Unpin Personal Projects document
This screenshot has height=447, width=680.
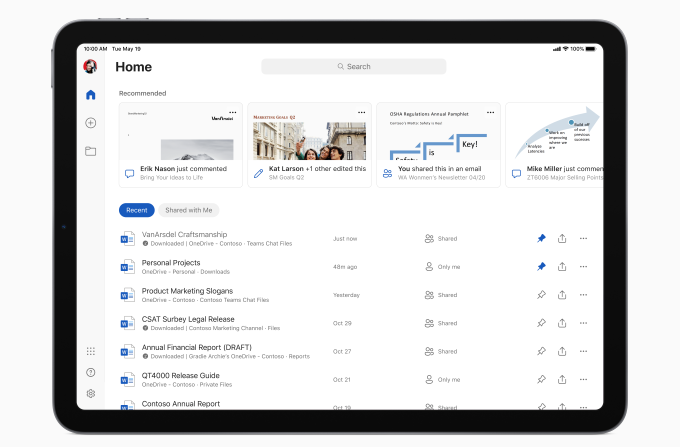click(x=541, y=266)
